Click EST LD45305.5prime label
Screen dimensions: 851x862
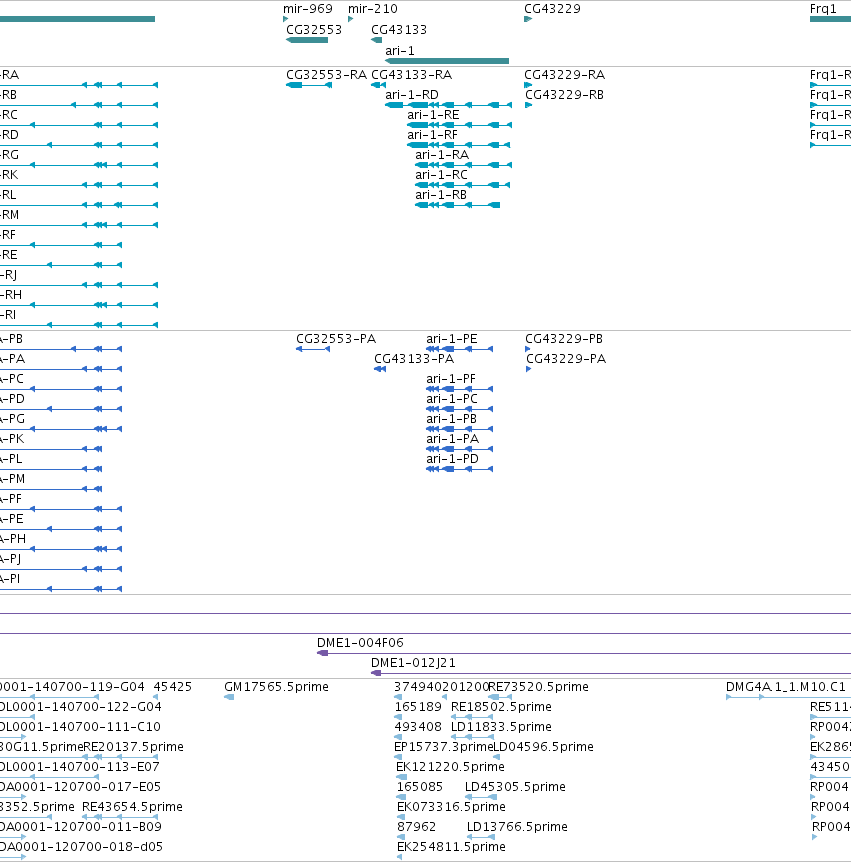pos(515,787)
